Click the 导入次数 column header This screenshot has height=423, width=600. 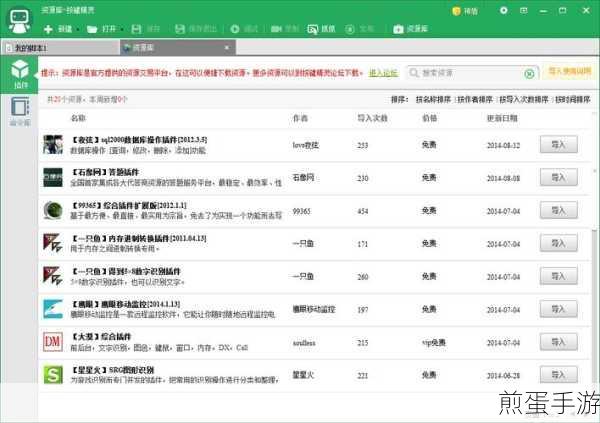point(372,118)
